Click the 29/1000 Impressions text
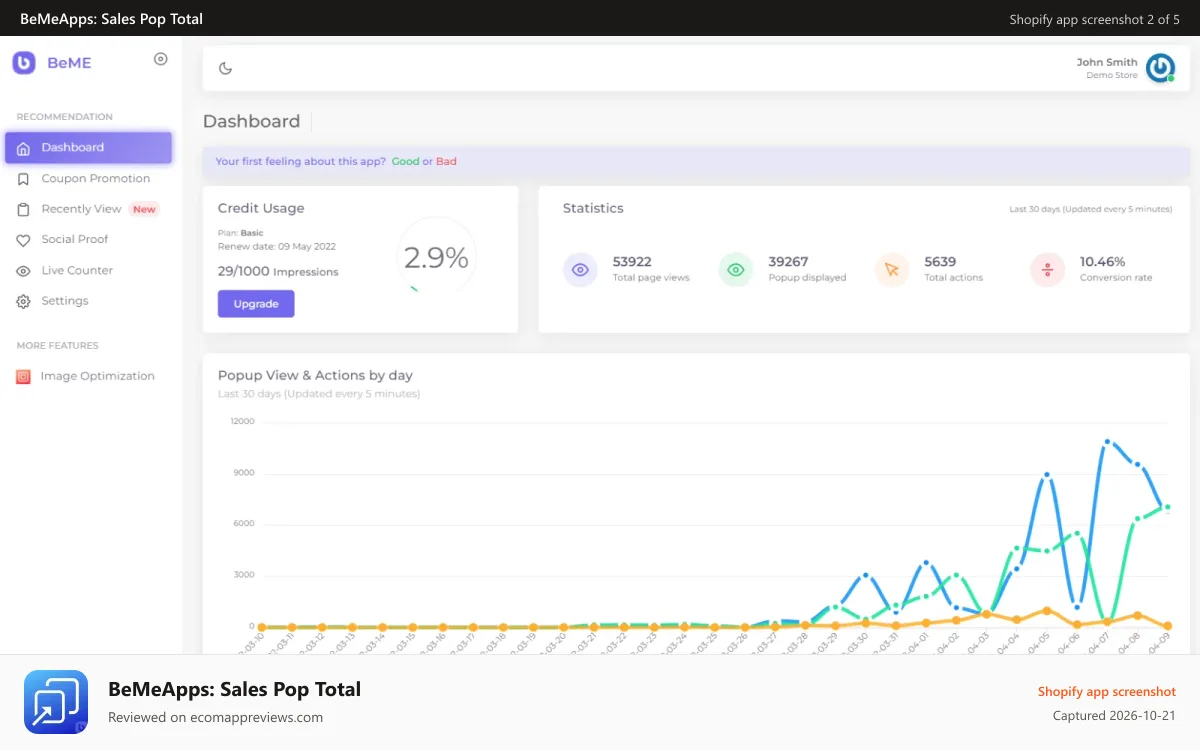 click(278, 272)
